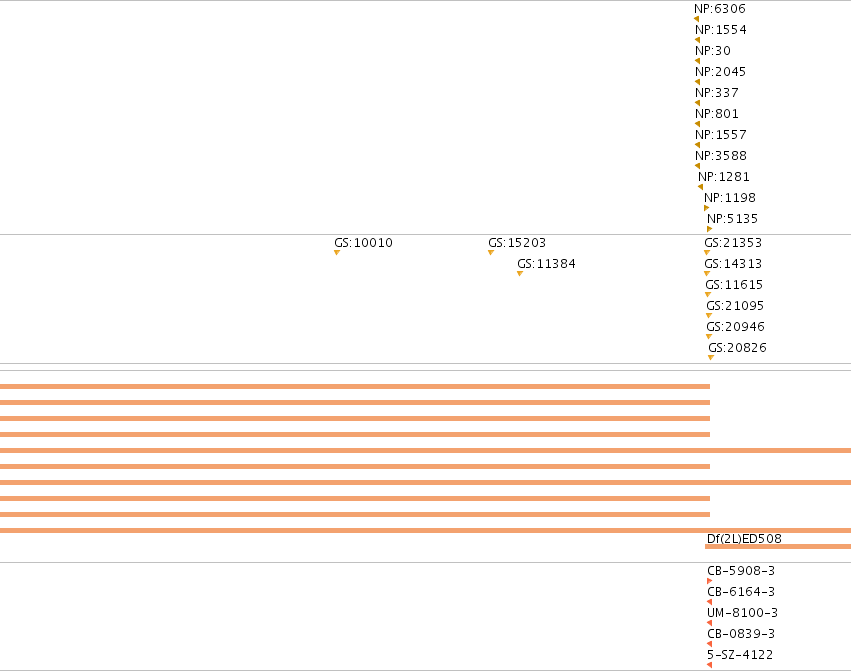Click the triangle marker beneath NP:337
Image resolution: width=851 pixels, height=671 pixels.
coord(697,103)
